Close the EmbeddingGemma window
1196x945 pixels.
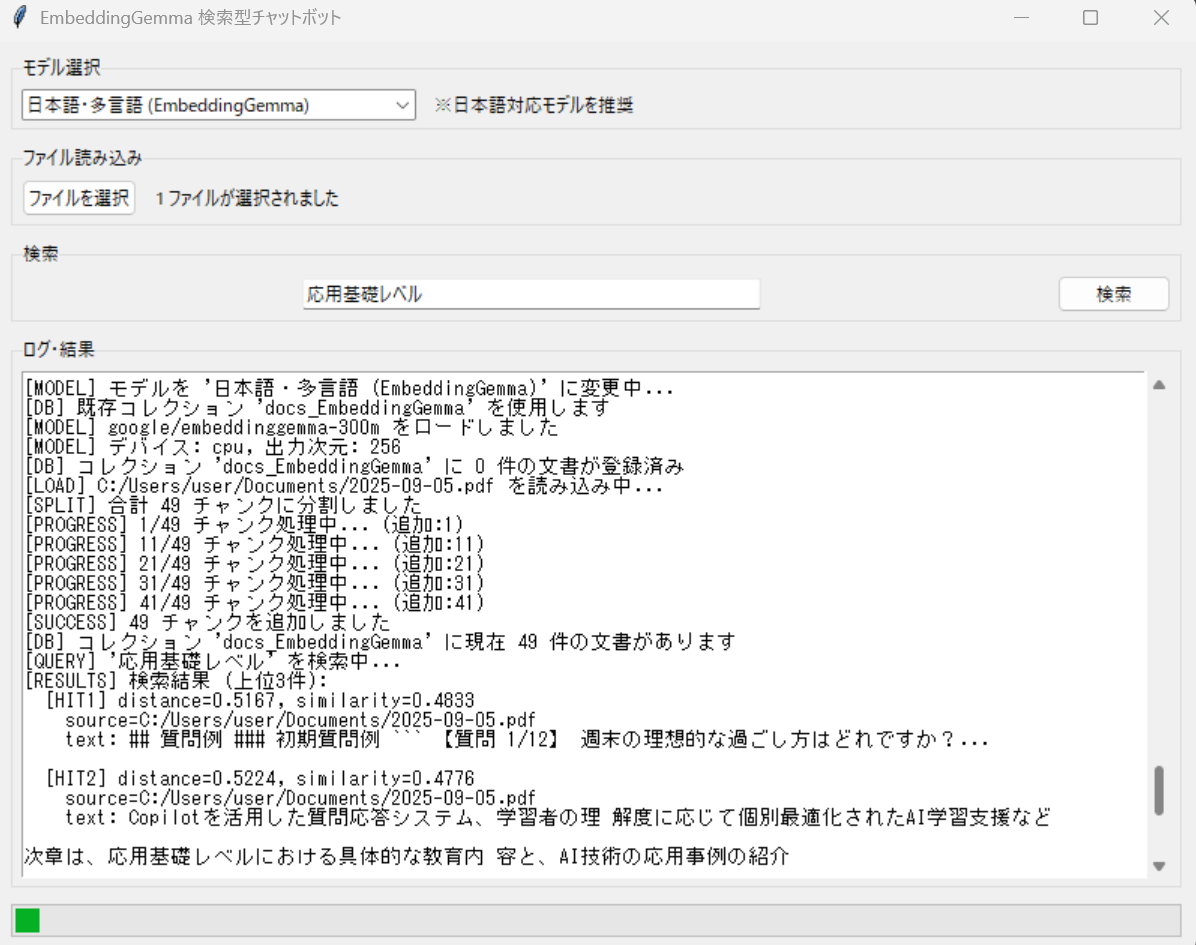click(1161, 17)
